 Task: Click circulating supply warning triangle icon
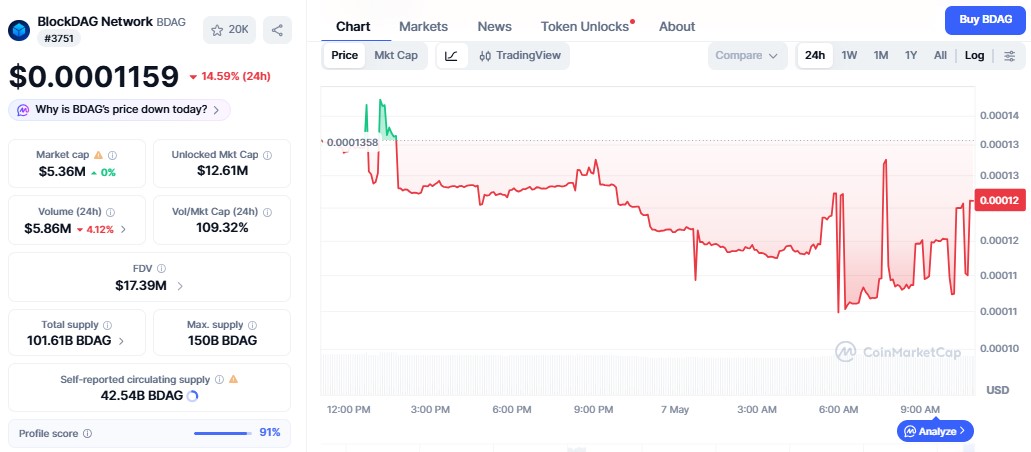pyautogui.click(x=233, y=380)
